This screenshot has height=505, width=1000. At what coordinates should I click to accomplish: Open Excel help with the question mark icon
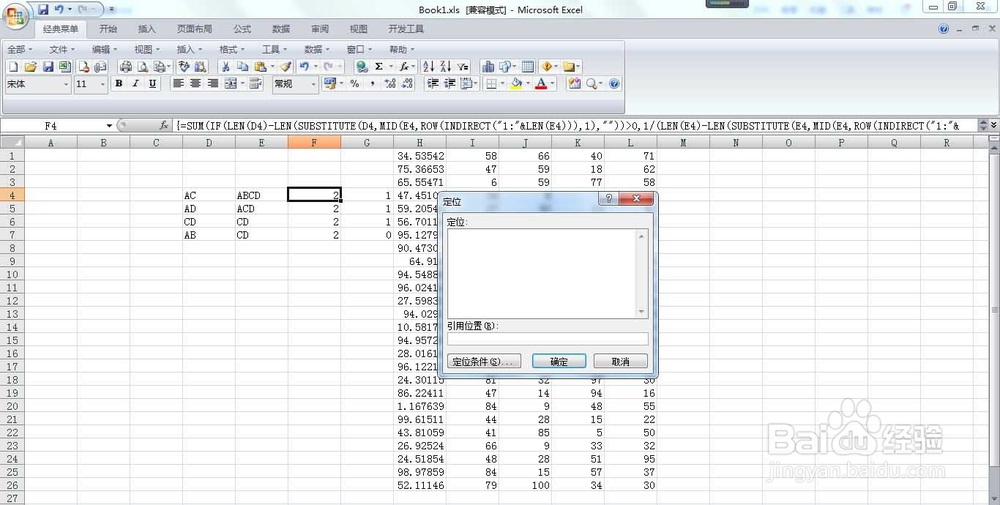pyautogui.click(x=614, y=84)
